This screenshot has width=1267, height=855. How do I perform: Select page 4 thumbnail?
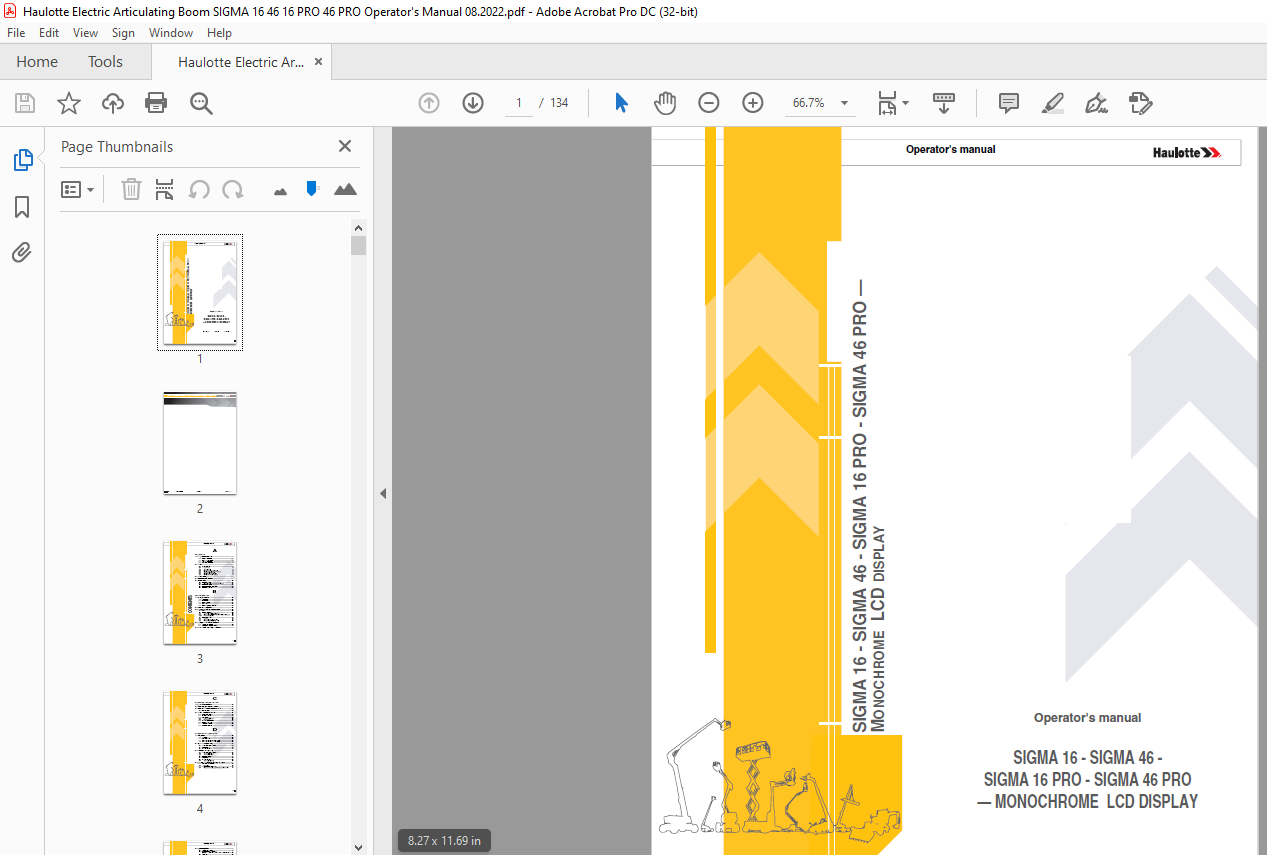tap(200, 743)
